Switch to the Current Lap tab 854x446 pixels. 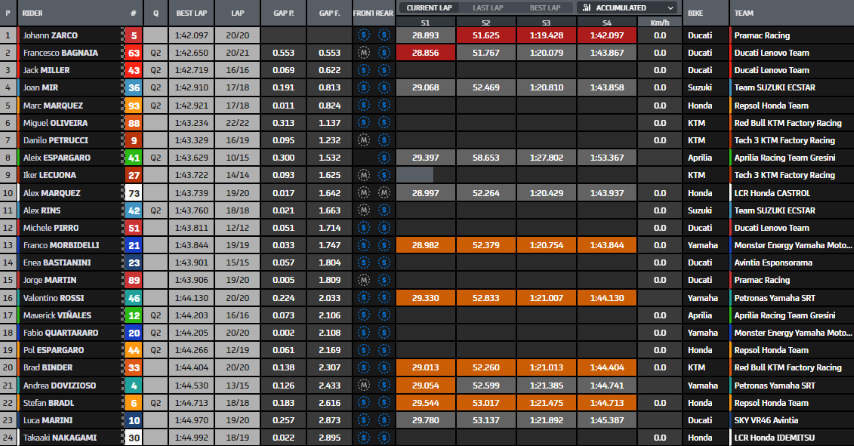[428, 7]
